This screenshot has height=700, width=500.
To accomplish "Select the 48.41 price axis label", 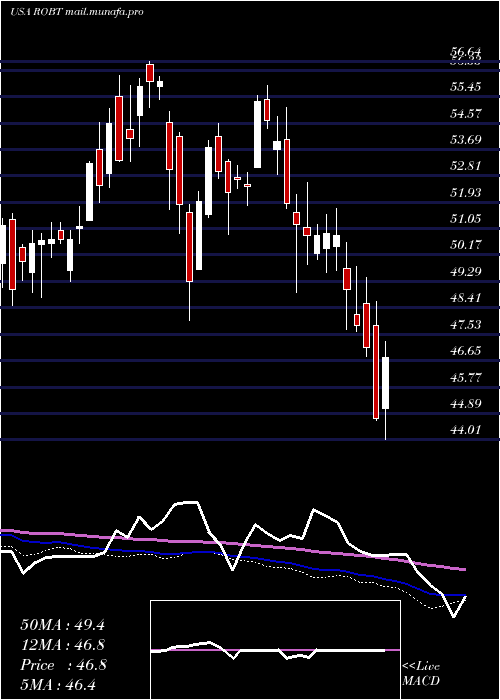I will pos(466,298).
